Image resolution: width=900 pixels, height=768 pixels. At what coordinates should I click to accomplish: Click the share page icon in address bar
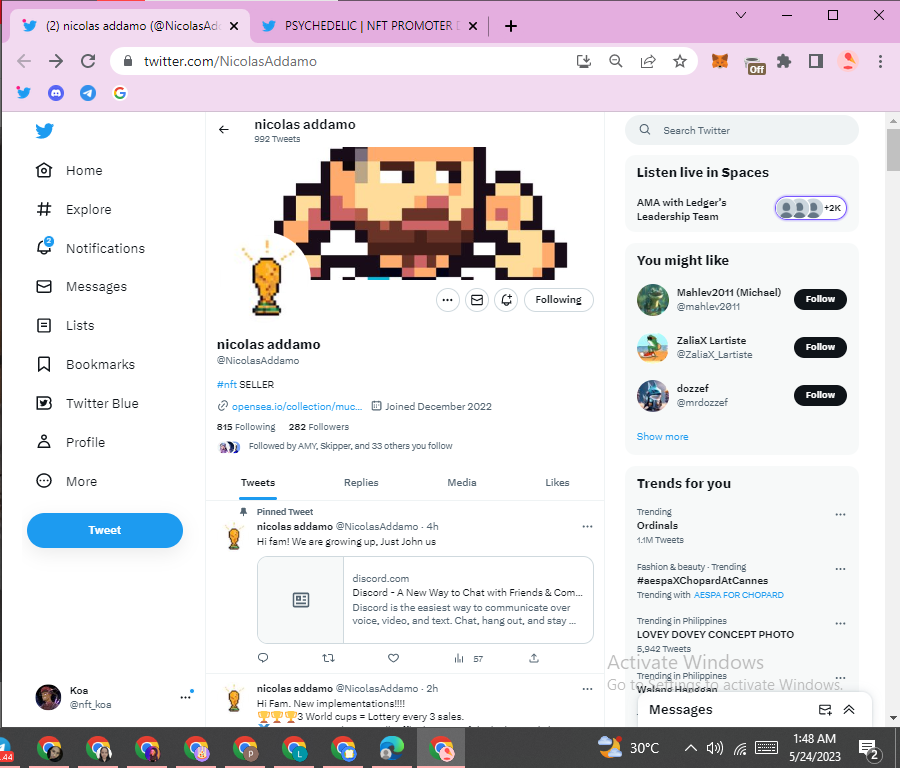[x=648, y=61]
